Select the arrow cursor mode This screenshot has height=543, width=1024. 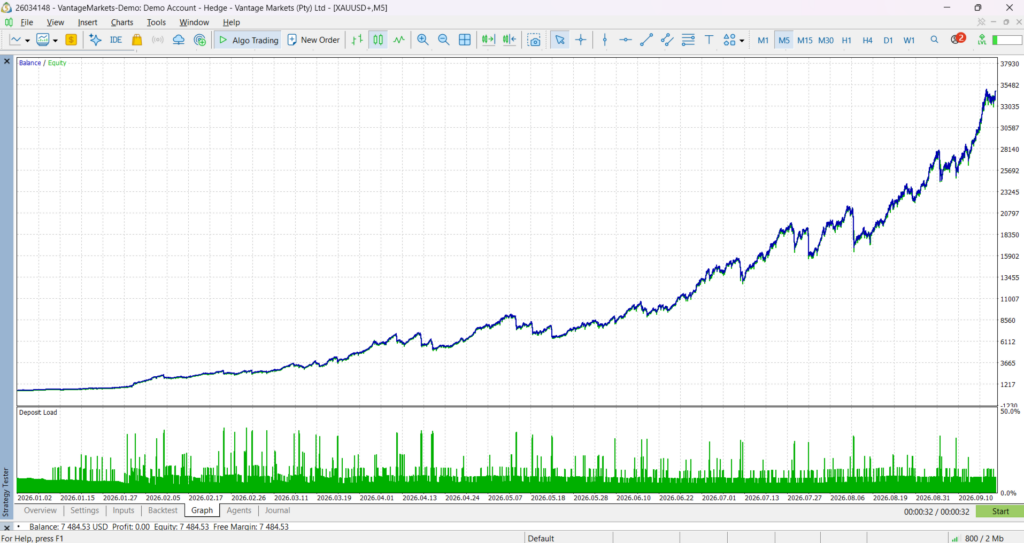coord(560,40)
